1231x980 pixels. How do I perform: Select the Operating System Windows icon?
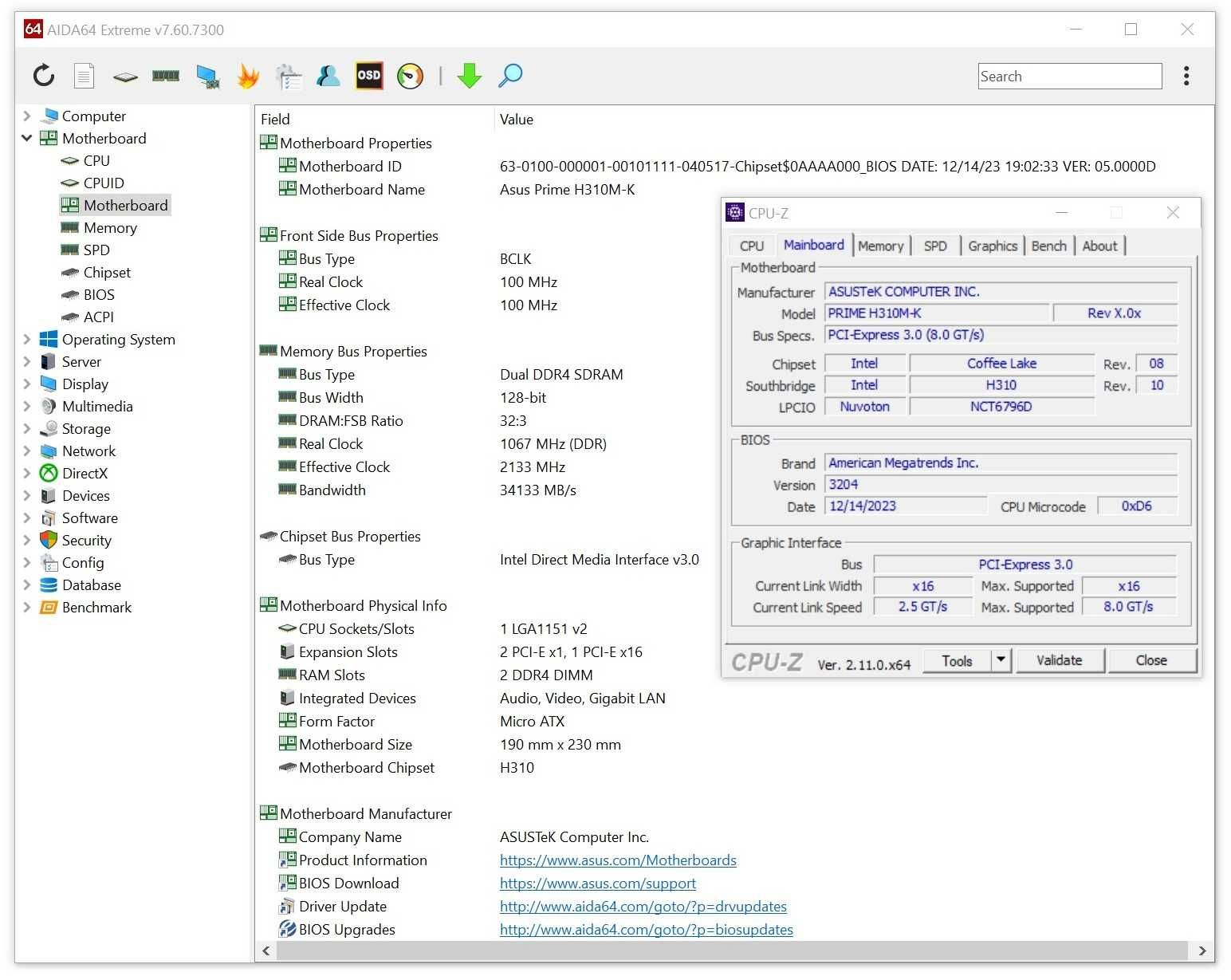(x=49, y=339)
